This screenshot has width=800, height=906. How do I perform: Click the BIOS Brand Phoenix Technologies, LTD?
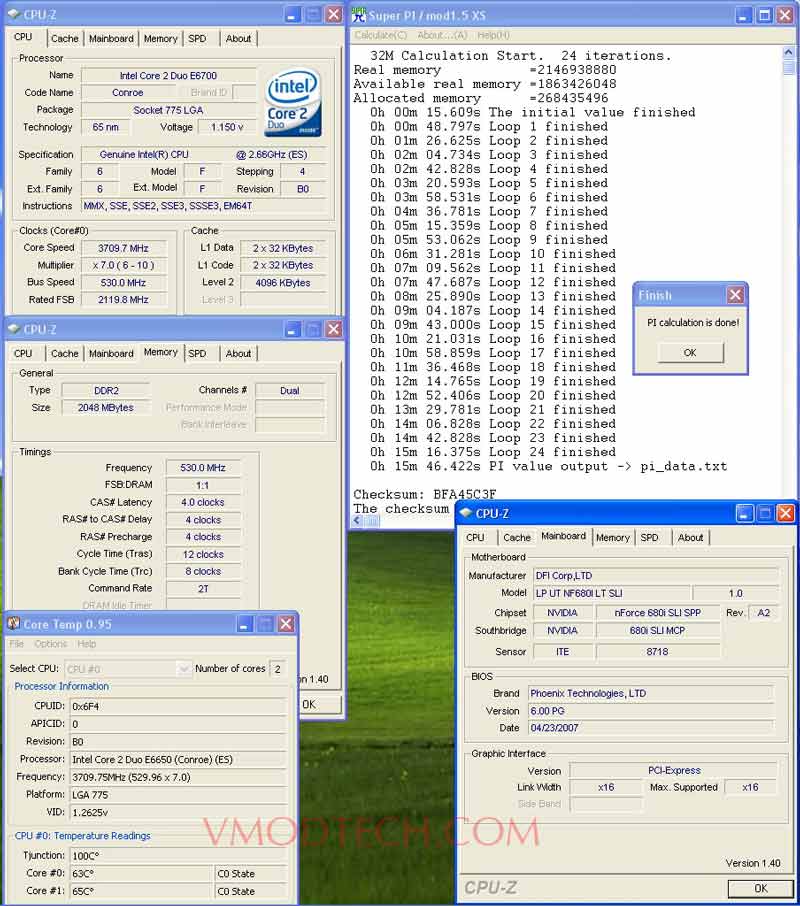click(650, 693)
